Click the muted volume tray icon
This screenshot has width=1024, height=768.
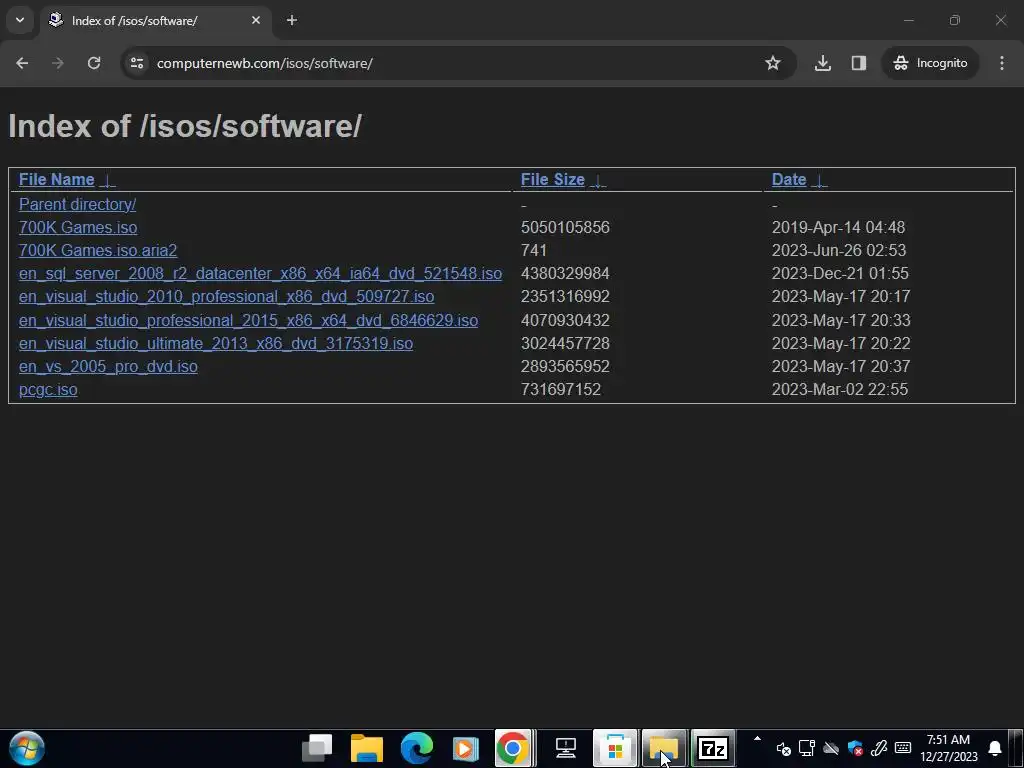[x=784, y=749]
